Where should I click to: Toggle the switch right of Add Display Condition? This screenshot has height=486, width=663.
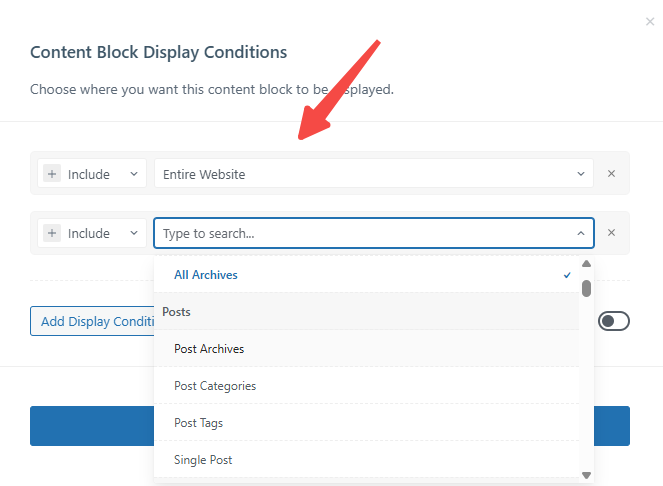[x=614, y=321]
